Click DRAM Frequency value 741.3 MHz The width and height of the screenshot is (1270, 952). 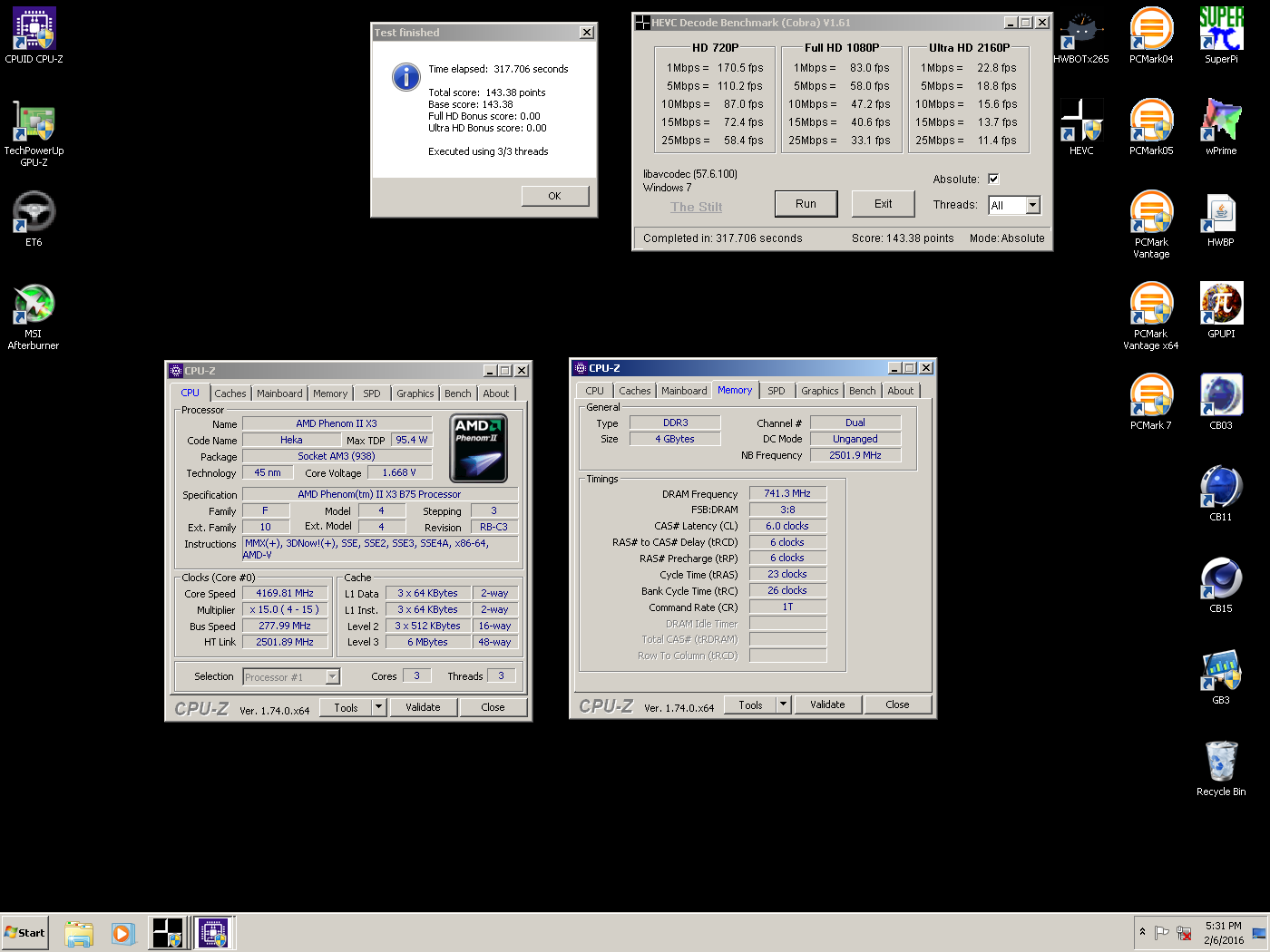pyautogui.click(x=787, y=493)
